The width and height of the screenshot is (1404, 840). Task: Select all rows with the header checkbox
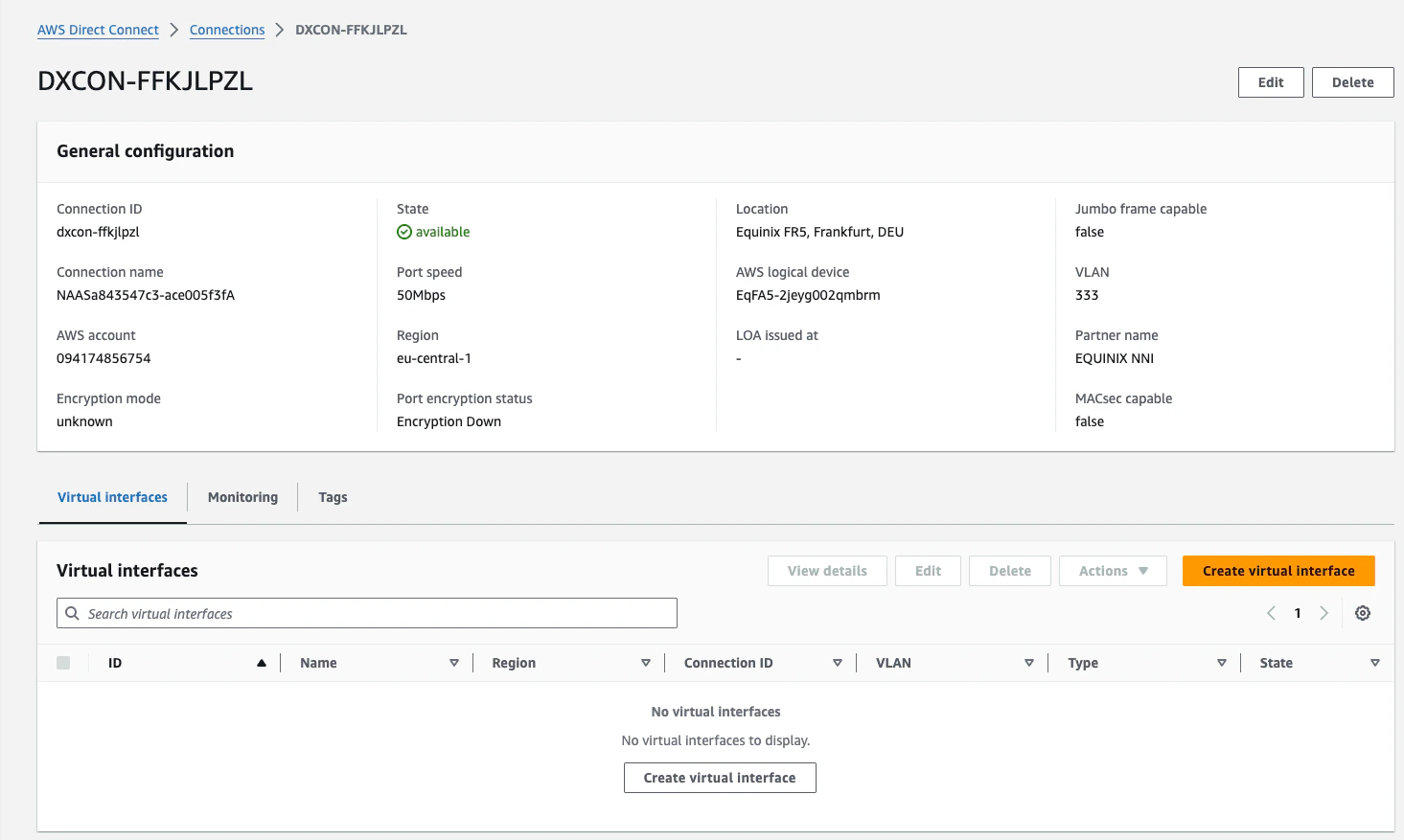[x=63, y=662]
